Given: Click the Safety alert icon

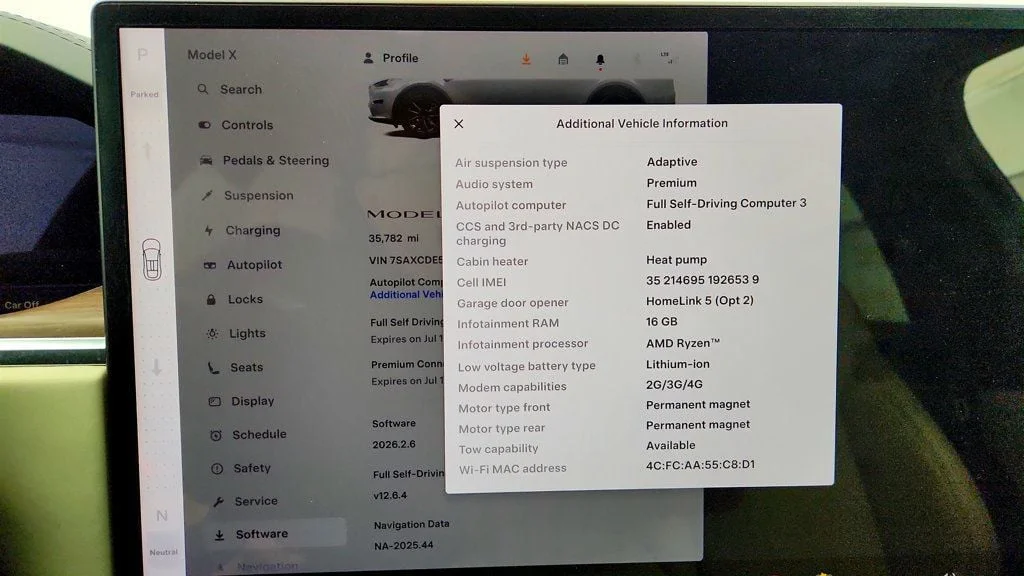Looking at the screenshot, I should pos(217,468).
